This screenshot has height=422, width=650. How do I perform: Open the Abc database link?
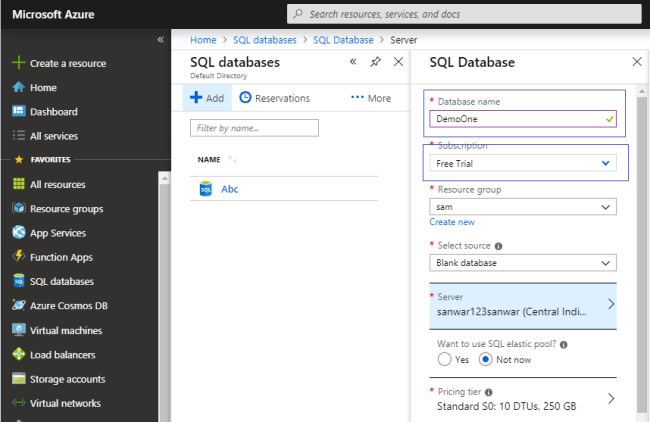point(230,189)
